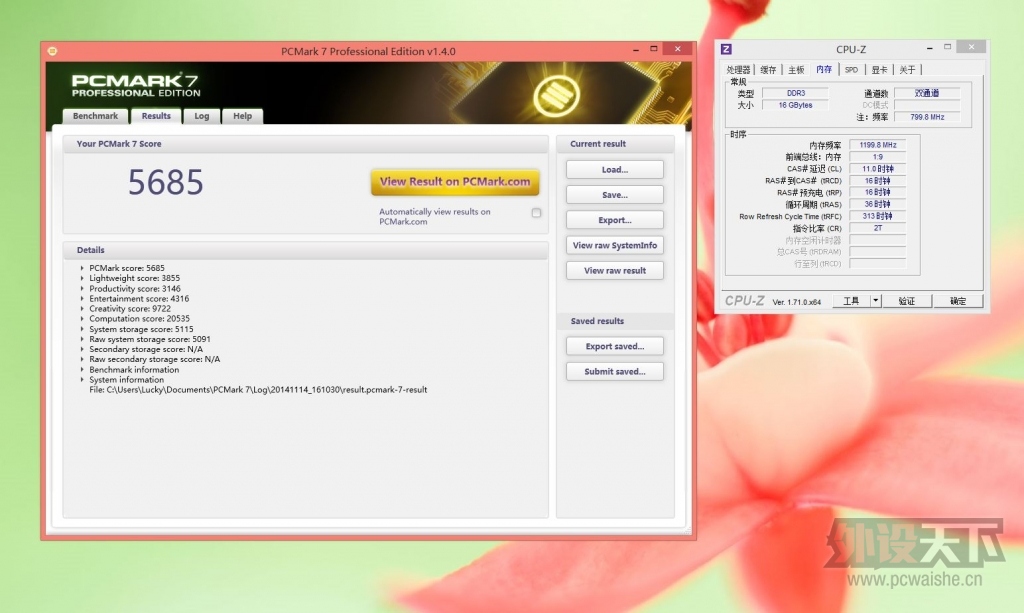The width and height of the screenshot is (1024, 613).
Task: Expand the Computation score: 20535 row
Action: [x=82, y=319]
